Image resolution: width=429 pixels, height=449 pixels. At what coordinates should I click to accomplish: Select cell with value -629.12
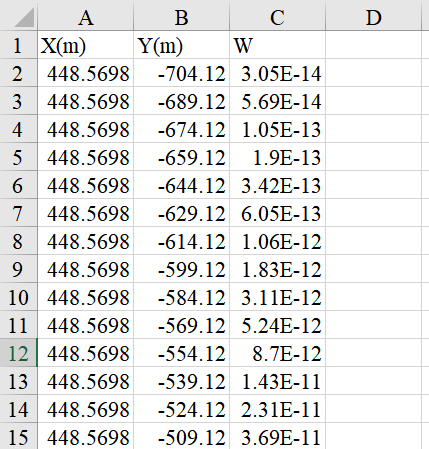pos(182,213)
